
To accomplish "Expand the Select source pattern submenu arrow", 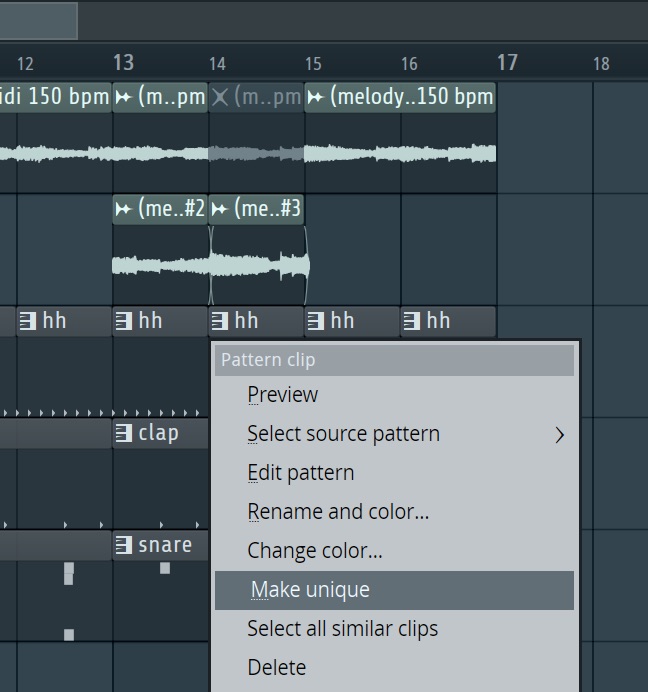I will point(560,435).
